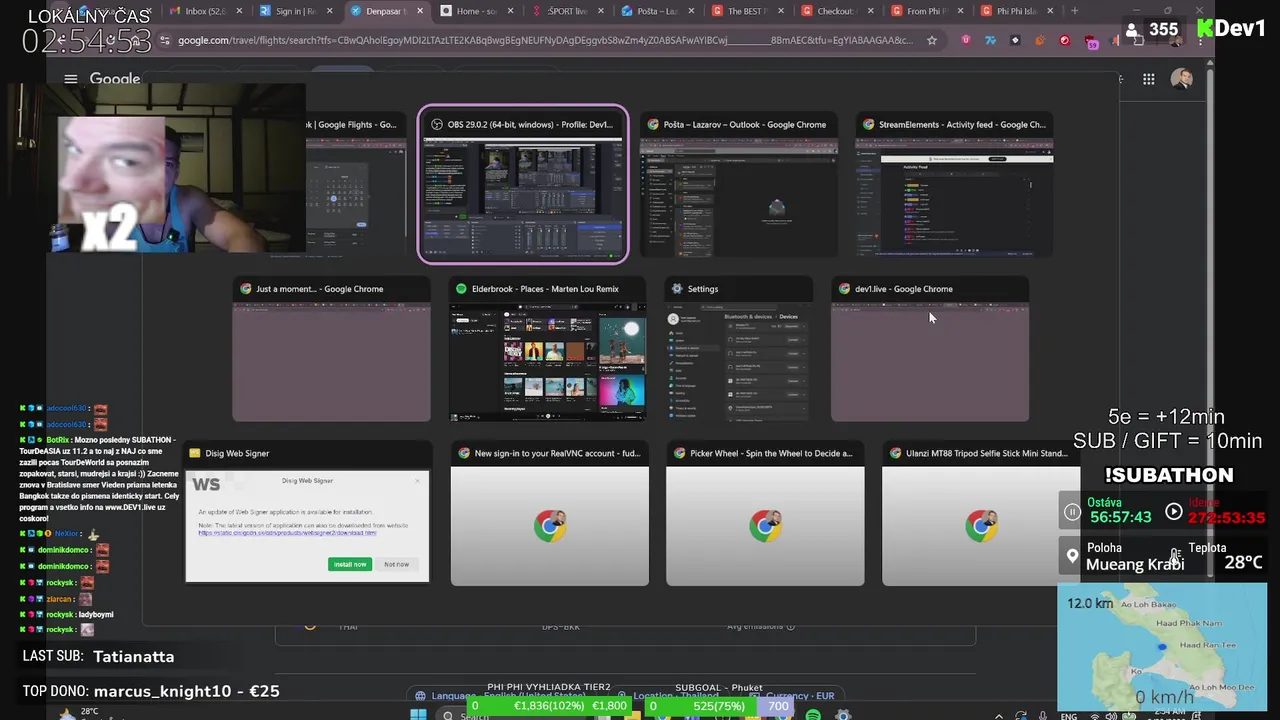Image resolution: width=1280 pixels, height=720 pixels.
Task: Open the Pošta – Laz... browser tab
Action: point(656,11)
